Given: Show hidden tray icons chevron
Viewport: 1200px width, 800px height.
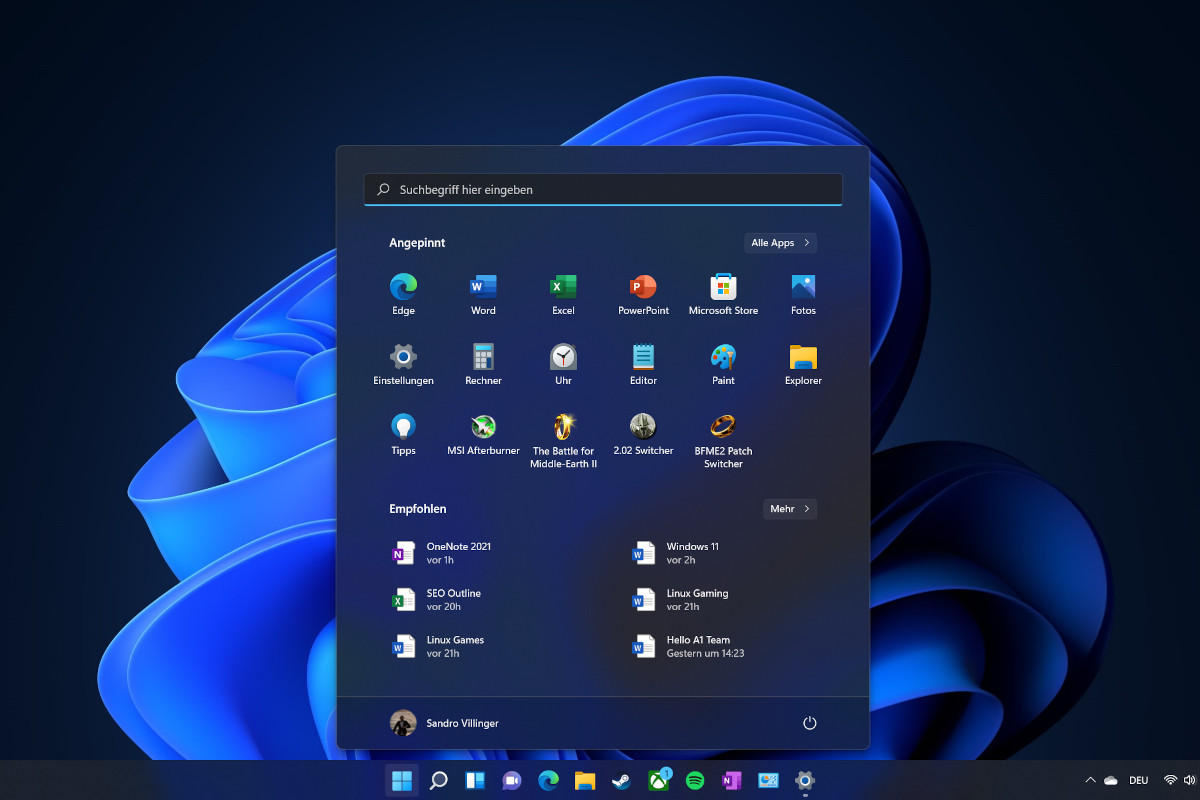Looking at the screenshot, I should (x=1090, y=780).
